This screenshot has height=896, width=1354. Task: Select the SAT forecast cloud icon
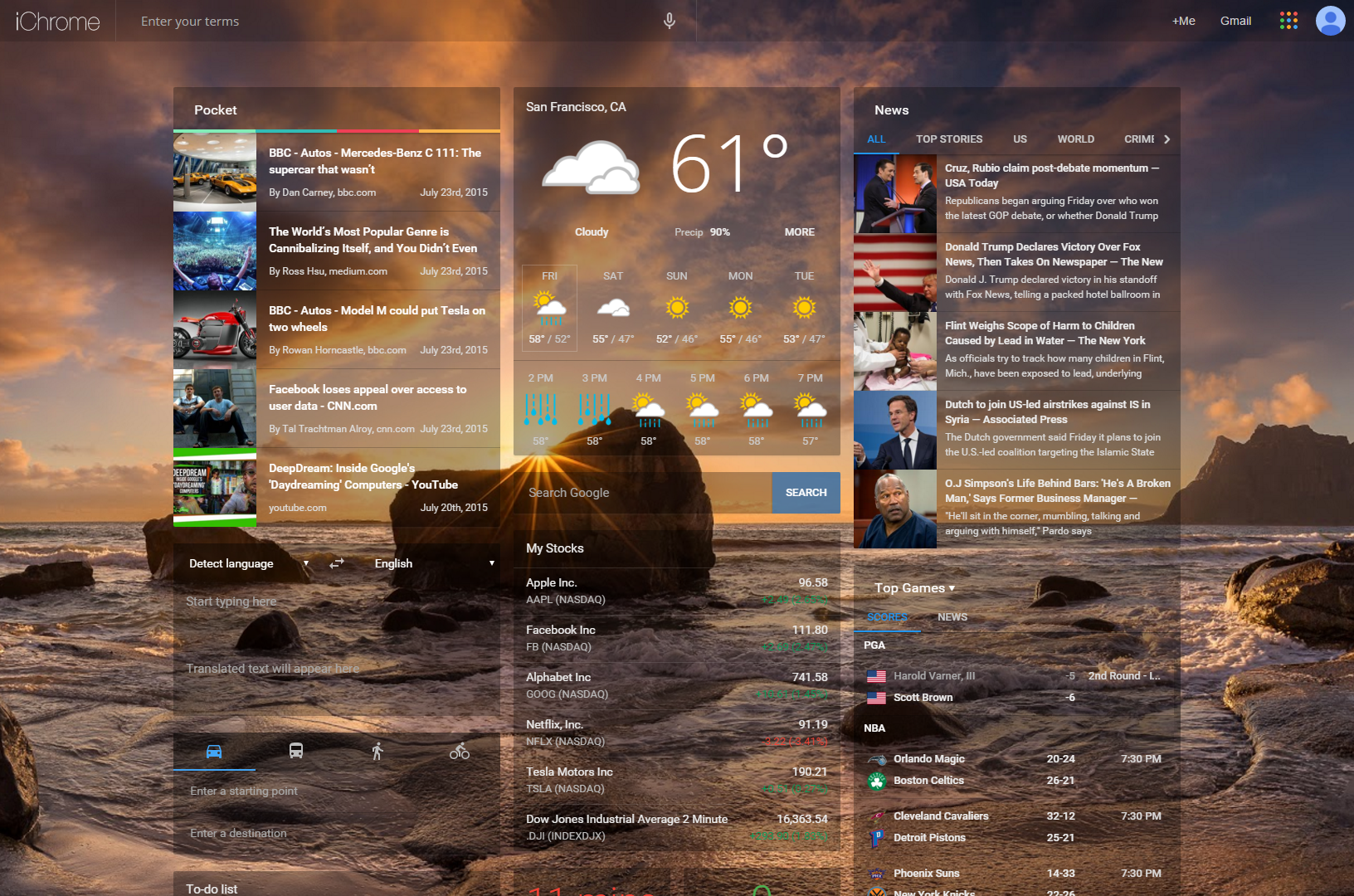pos(613,309)
